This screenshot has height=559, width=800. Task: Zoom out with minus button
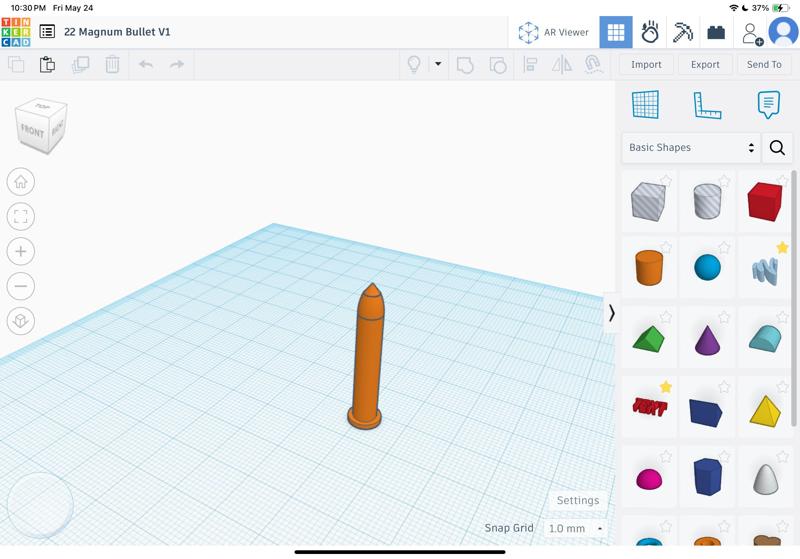click(21, 286)
